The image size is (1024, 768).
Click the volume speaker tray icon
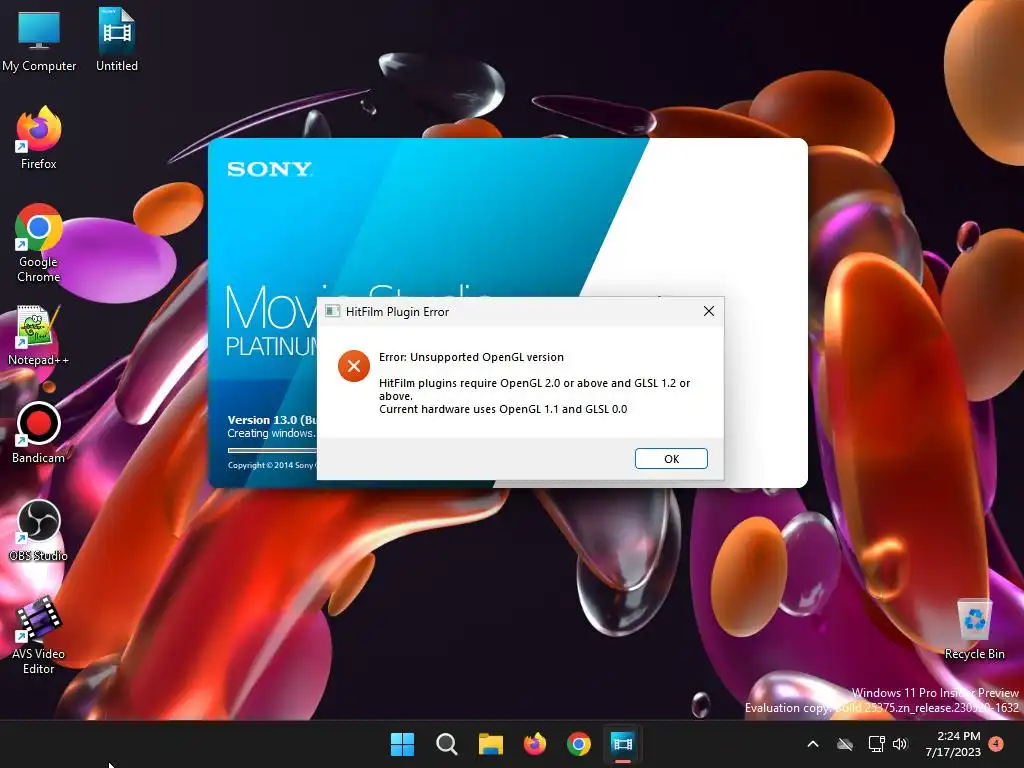[x=901, y=744]
